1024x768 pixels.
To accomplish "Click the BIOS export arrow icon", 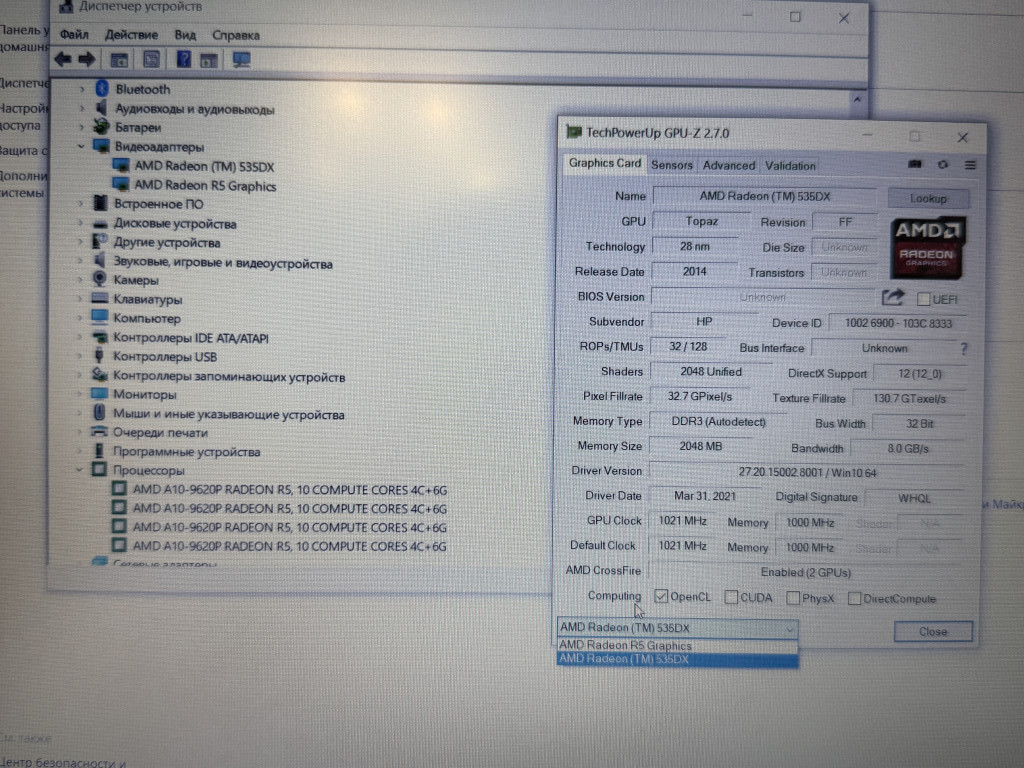I will pyautogui.click(x=893, y=298).
